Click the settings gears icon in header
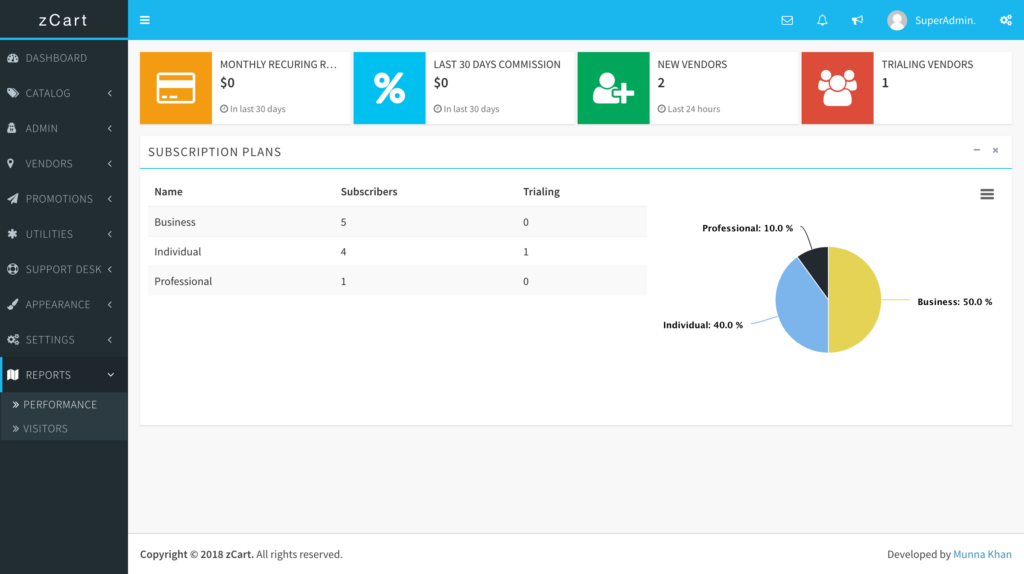The image size is (1024, 574). [1005, 20]
